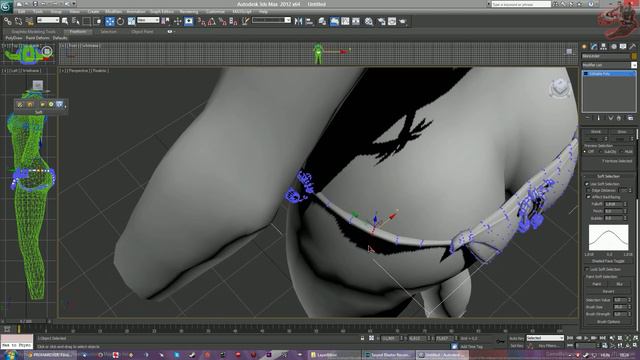Image resolution: width=640 pixels, height=360 pixels.
Task: Click the Align tool icon
Action: 309,21
